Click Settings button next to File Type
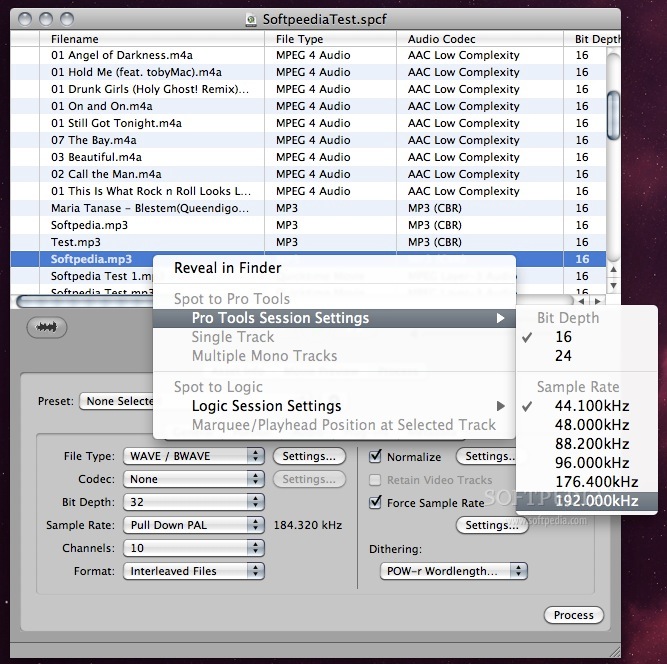The image size is (667, 664). 309,456
